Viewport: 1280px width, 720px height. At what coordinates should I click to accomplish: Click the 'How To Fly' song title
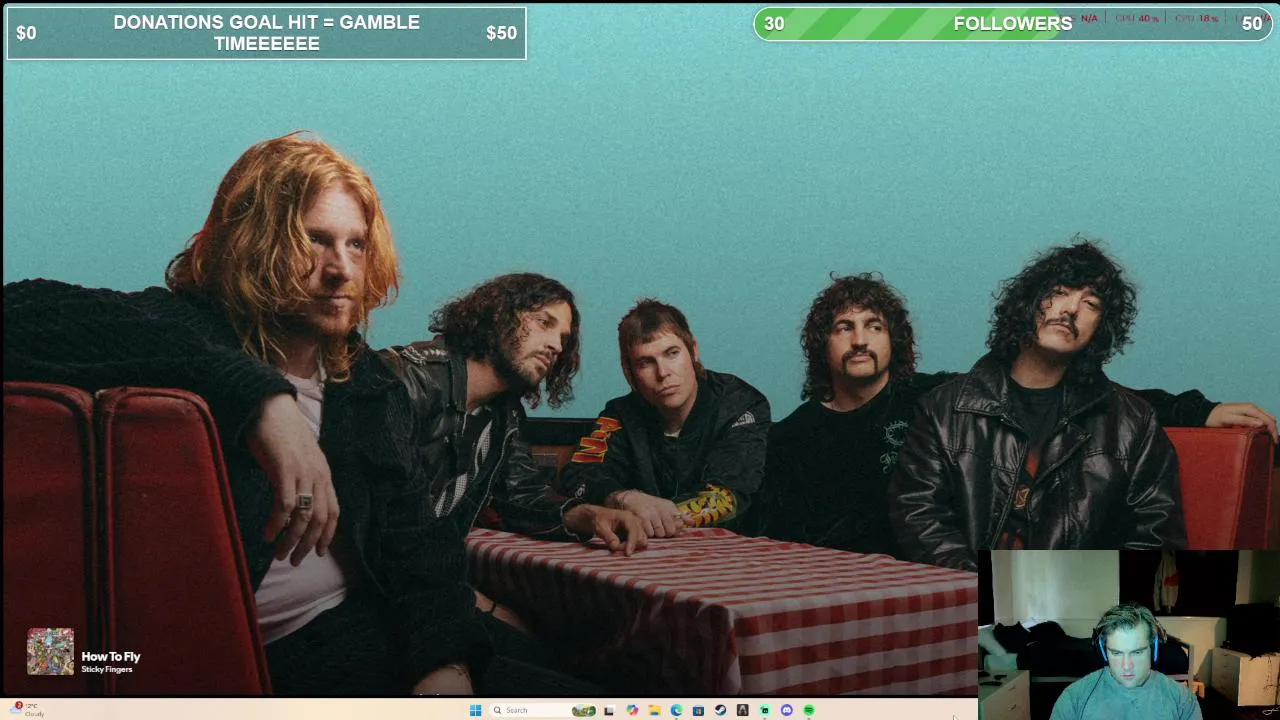tap(111, 657)
